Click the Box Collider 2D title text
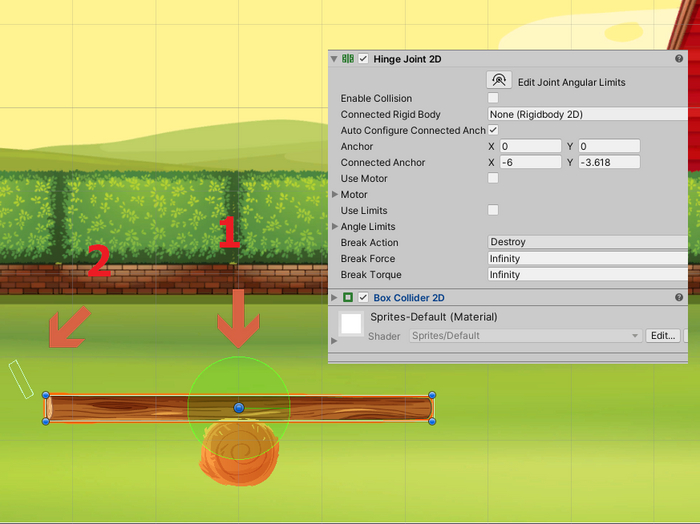The image size is (700, 524). (x=409, y=298)
